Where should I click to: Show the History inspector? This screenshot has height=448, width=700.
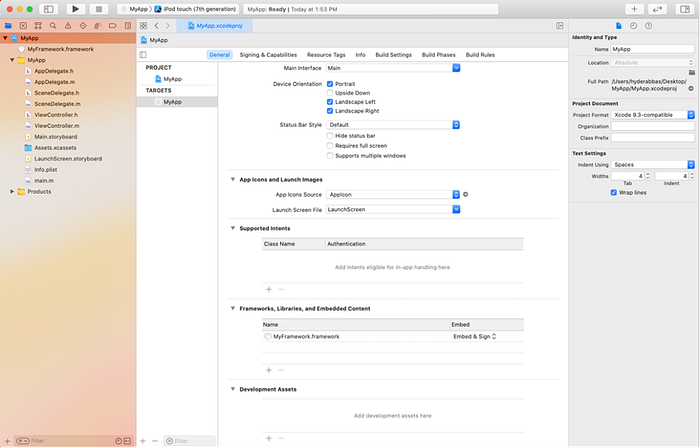633,26
